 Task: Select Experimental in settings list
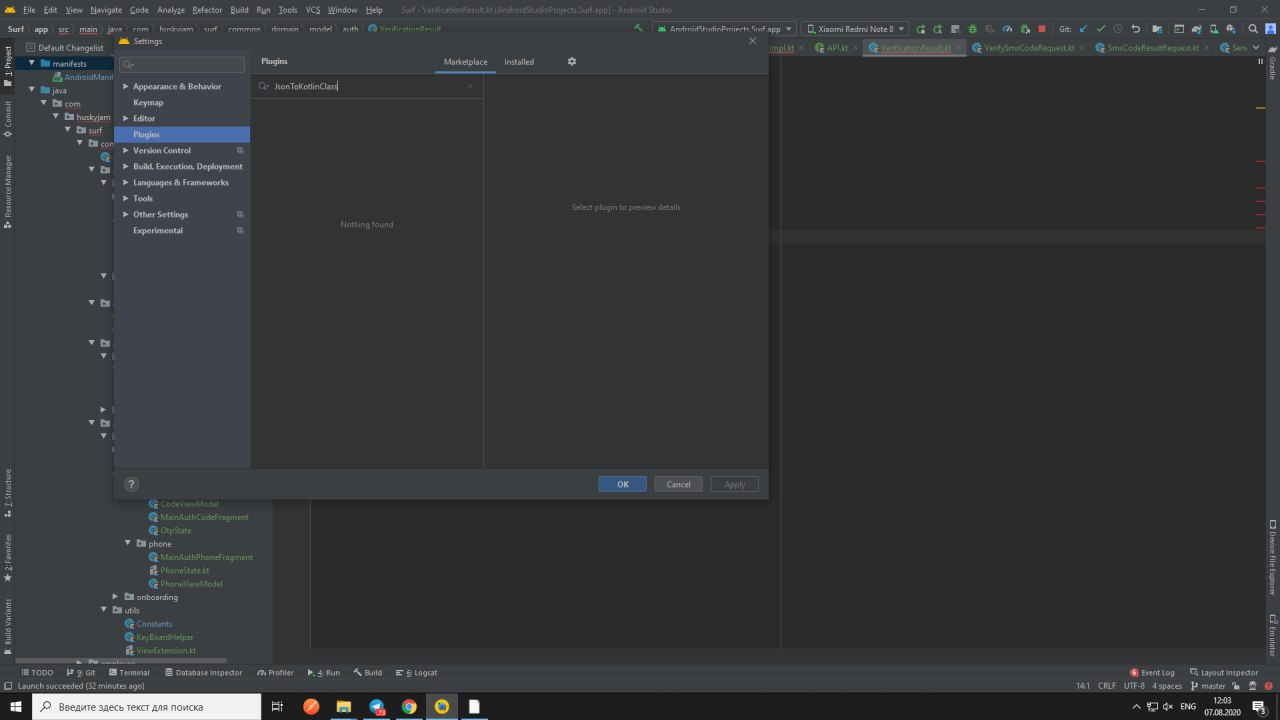(158, 231)
